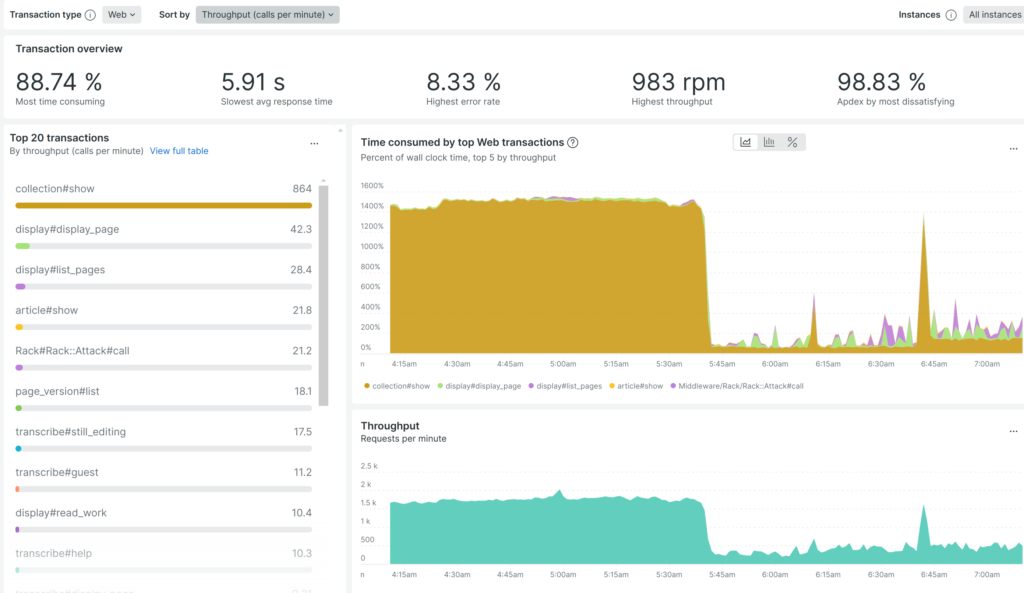Click the display#list_pages throughput bar
The height and width of the screenshot is (593, 1024).
coord(163,286)
